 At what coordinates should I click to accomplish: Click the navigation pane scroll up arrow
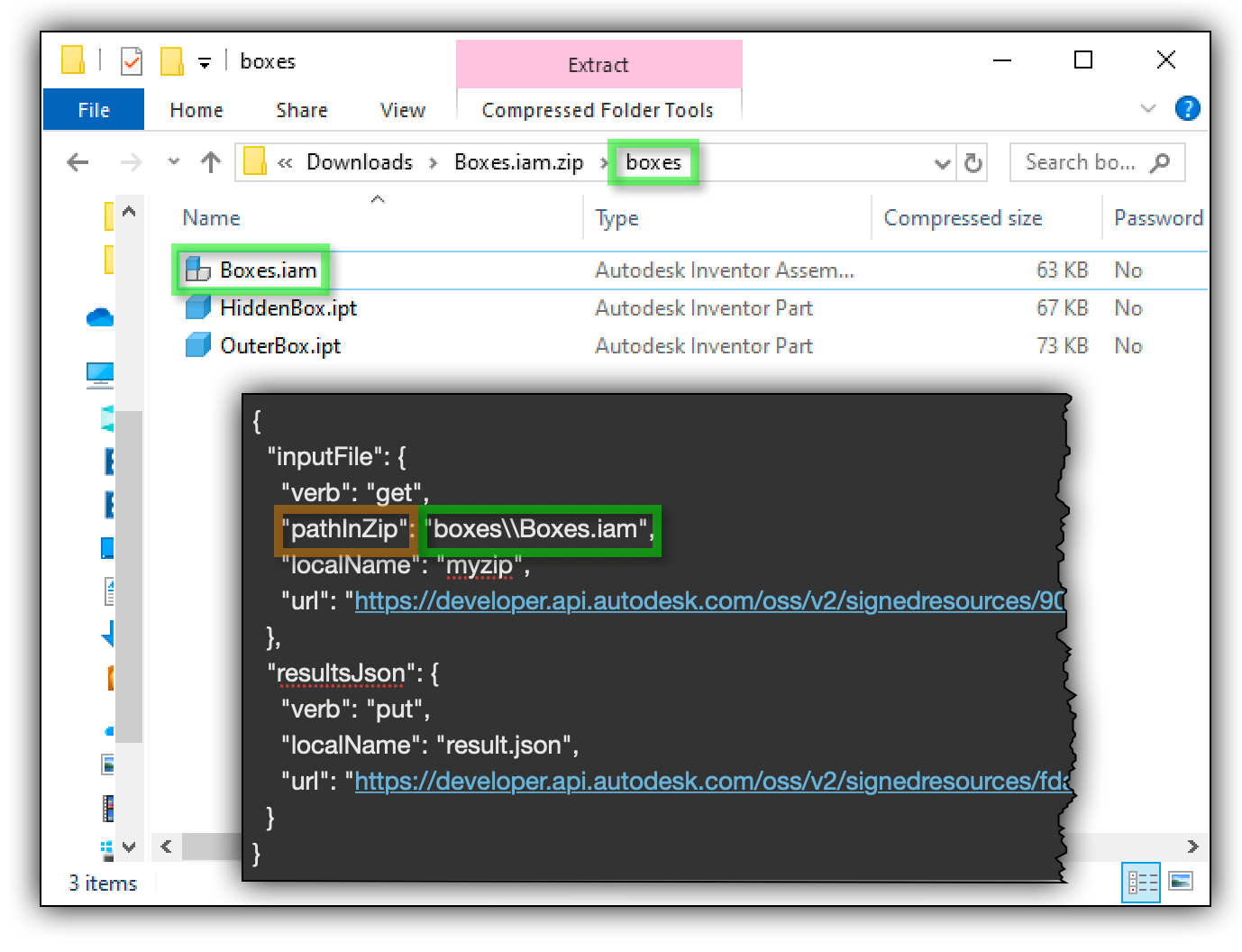[x=129, y=212]
